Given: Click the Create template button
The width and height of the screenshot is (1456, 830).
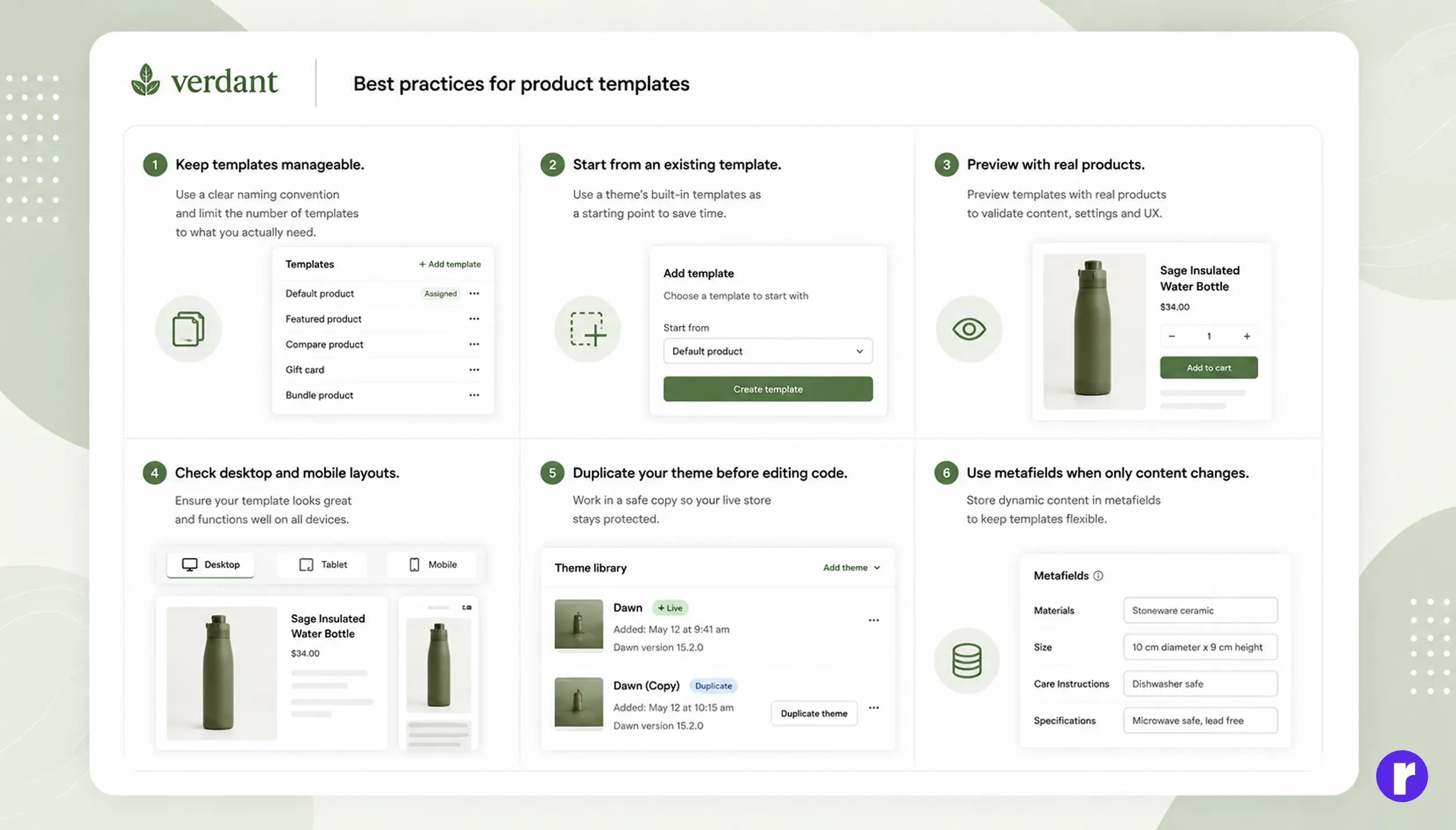Looking at the screenshot, I should 768,389.
